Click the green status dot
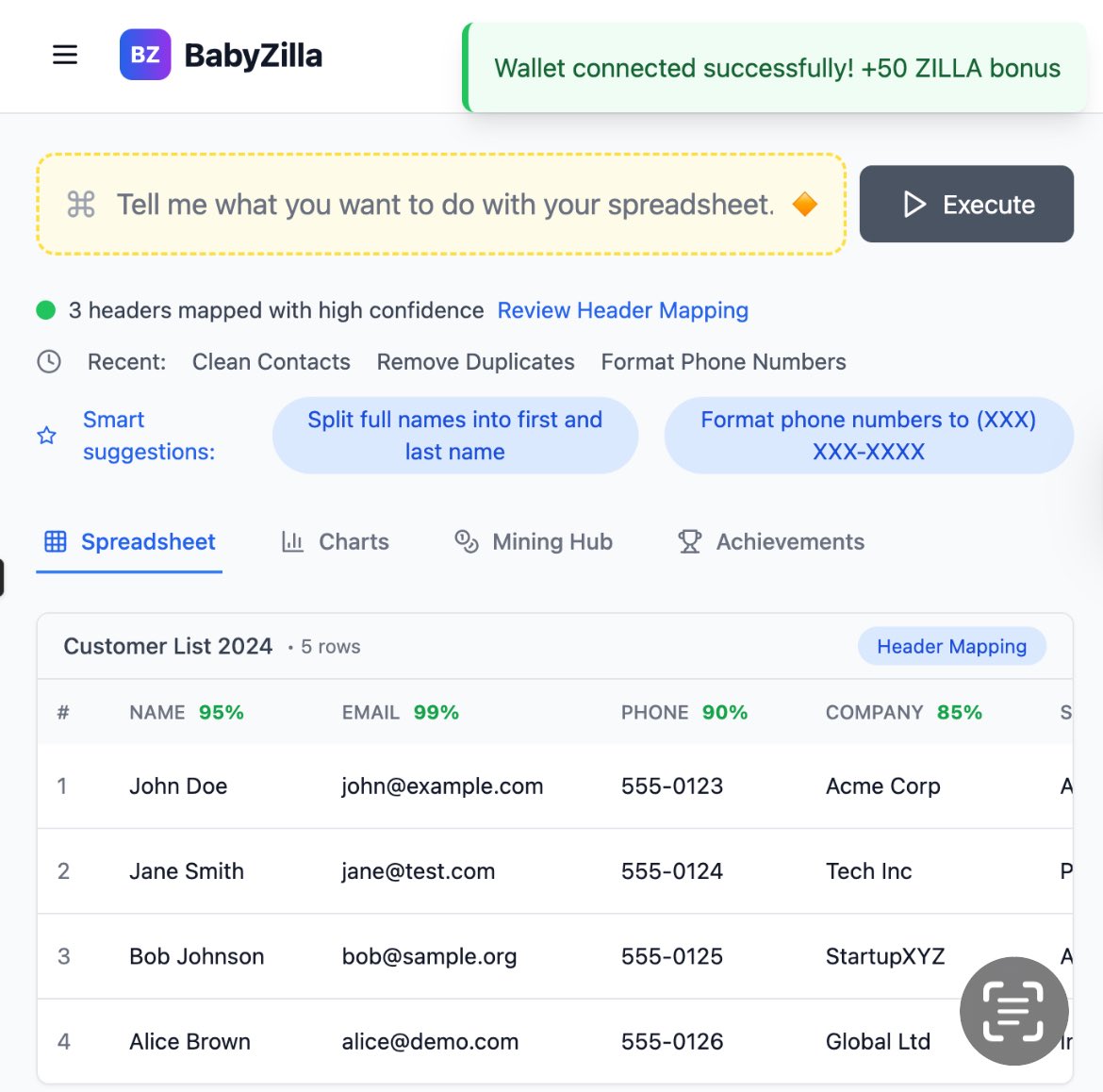1103x1092 pixels. [x=46, y=310]
